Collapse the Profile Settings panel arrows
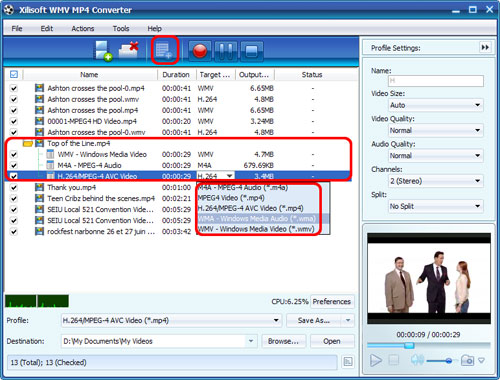This screenshot has width=500, height=380. pos(485,48)
